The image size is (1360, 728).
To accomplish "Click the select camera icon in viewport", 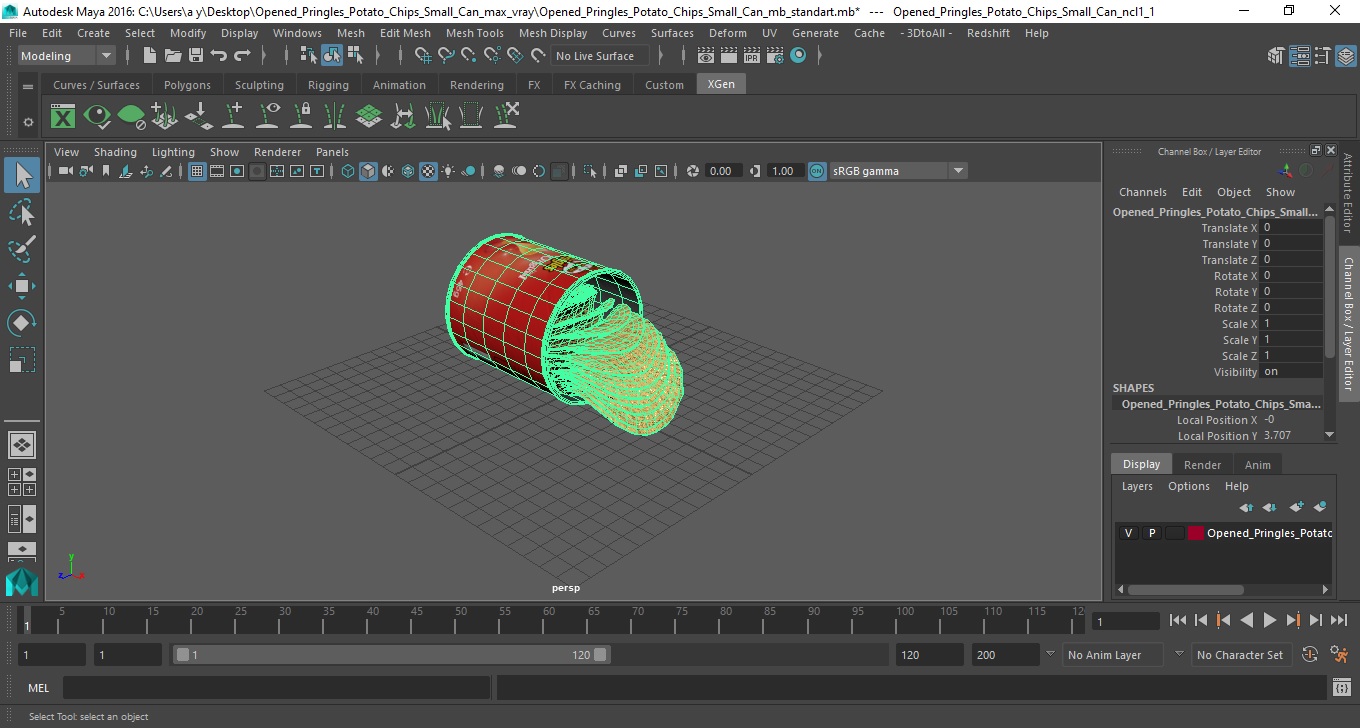I will tap(65, 171).
